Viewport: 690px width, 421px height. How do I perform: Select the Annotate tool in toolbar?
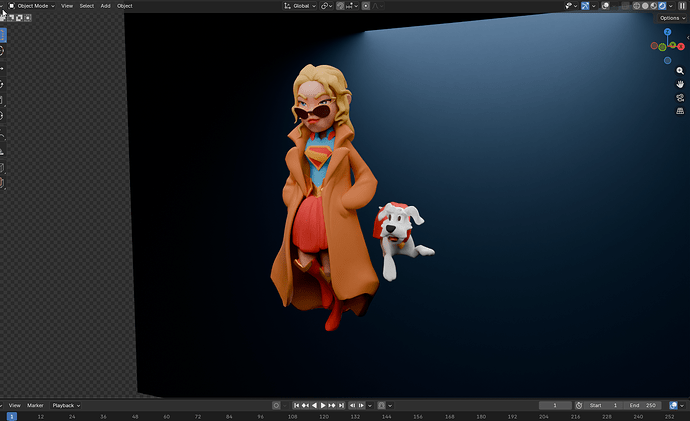(x=2, y=135)
